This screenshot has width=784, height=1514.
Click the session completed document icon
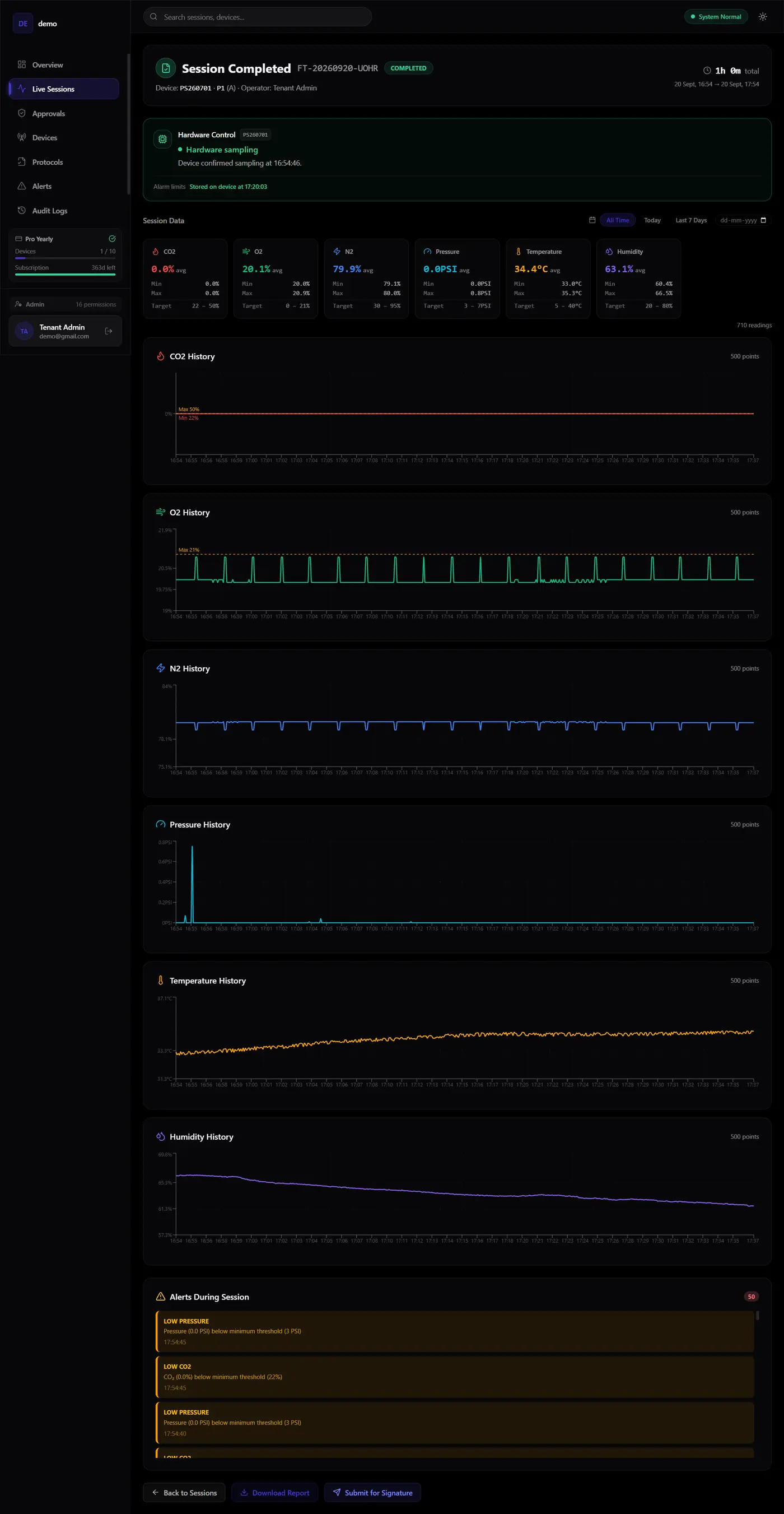[x=166, y=68]
